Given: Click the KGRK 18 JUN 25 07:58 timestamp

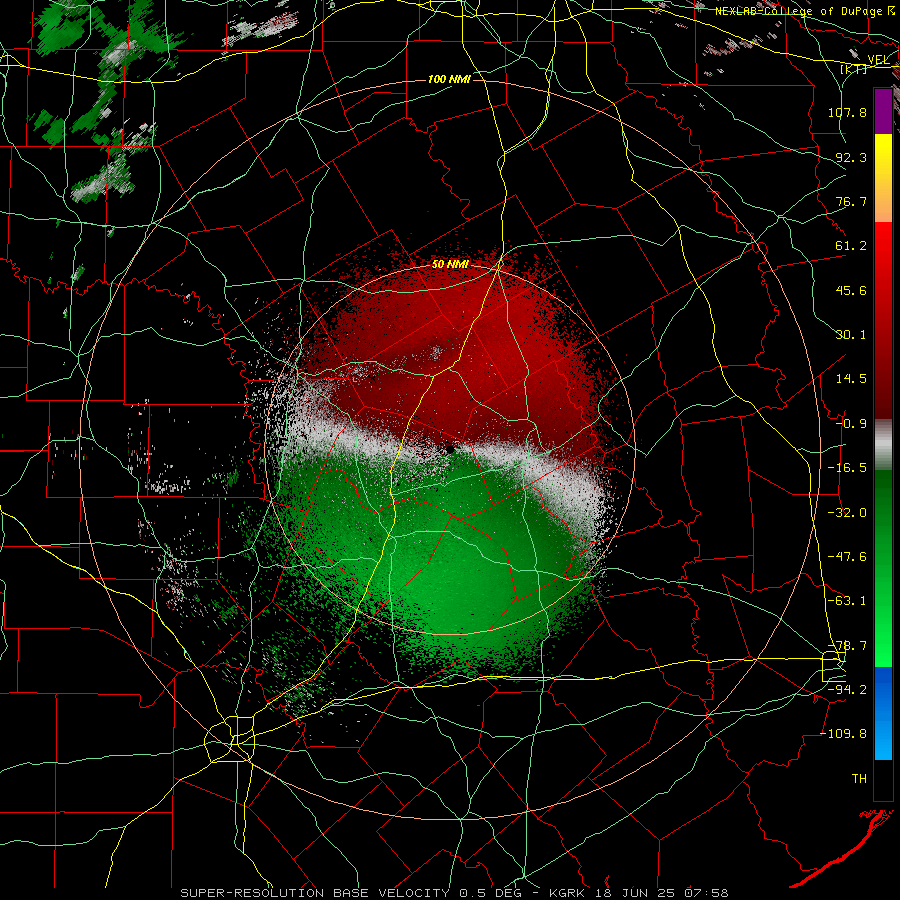Looking at the screenshot, I should (x=639, y=893).
